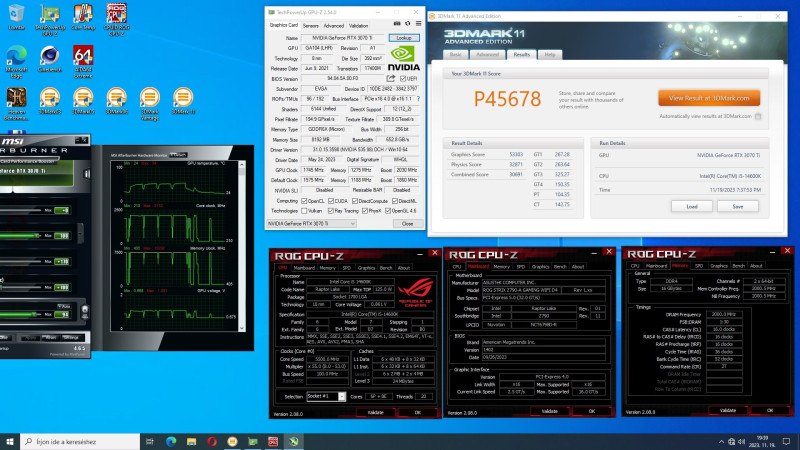Click Close button in GPU-Z
800x450 pixels.
[x=407, y=223]
